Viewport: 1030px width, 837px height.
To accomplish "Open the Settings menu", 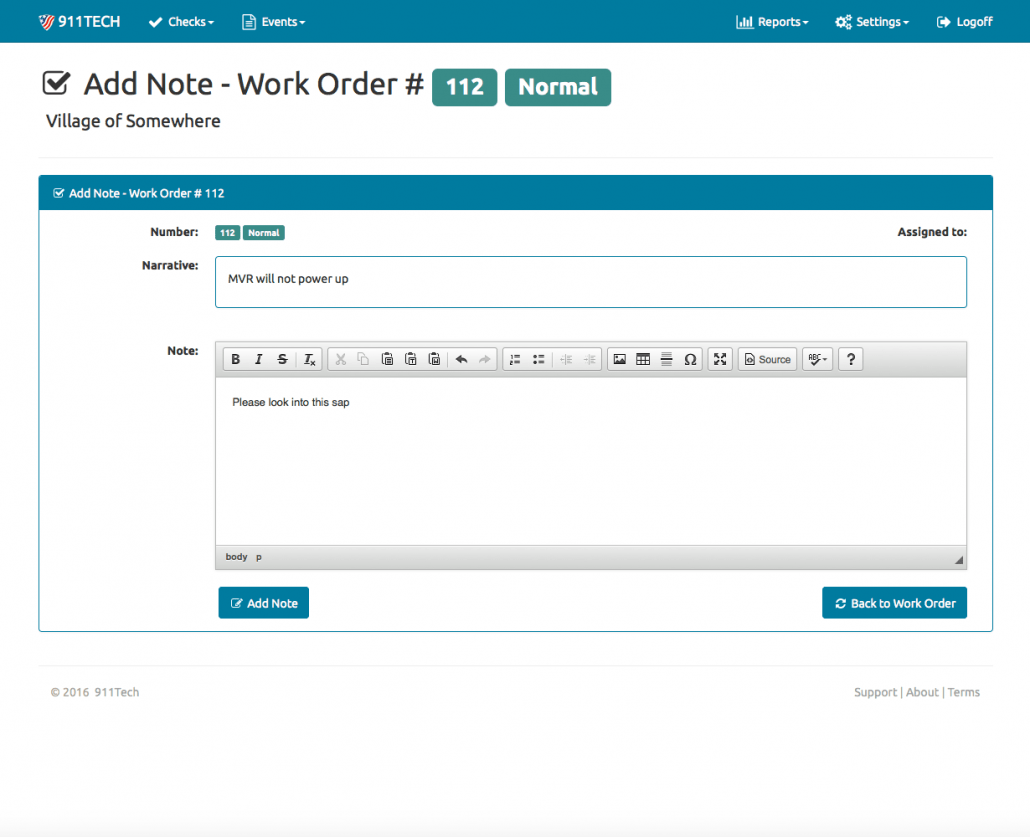I will coord(872,22).
